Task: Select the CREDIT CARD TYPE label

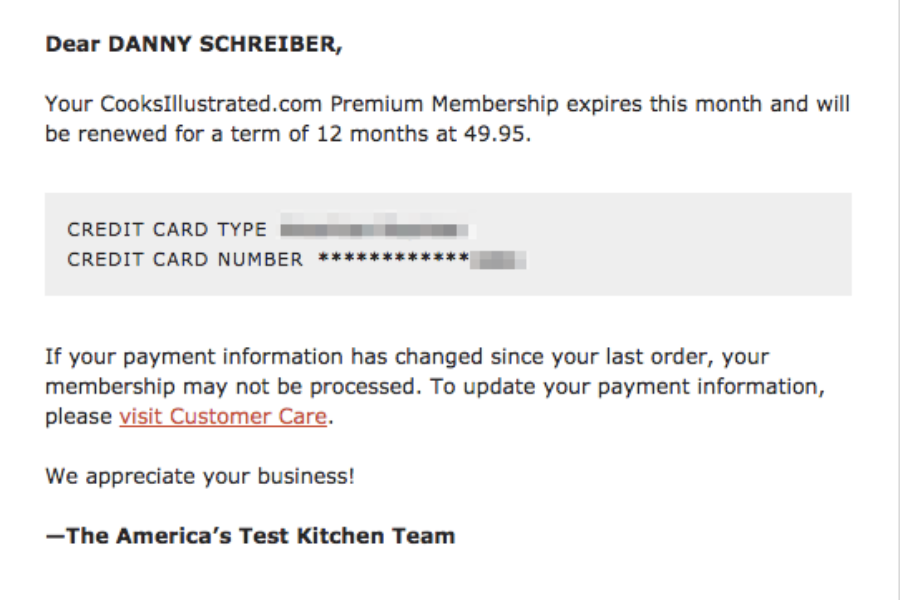Action: click(167, 230)
